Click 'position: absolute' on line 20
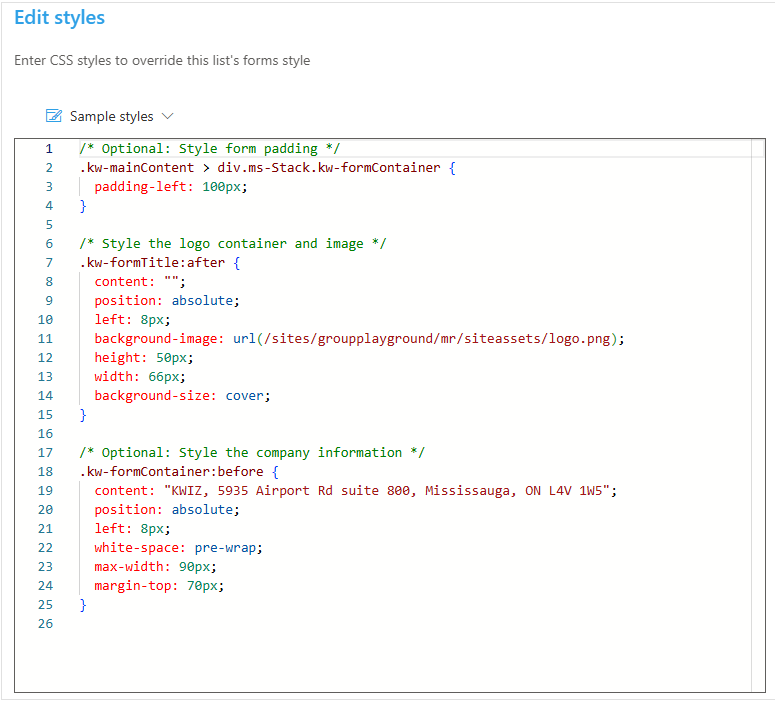Image resolution: width=775 pixels, height=705 pixels. pos(167,510)
